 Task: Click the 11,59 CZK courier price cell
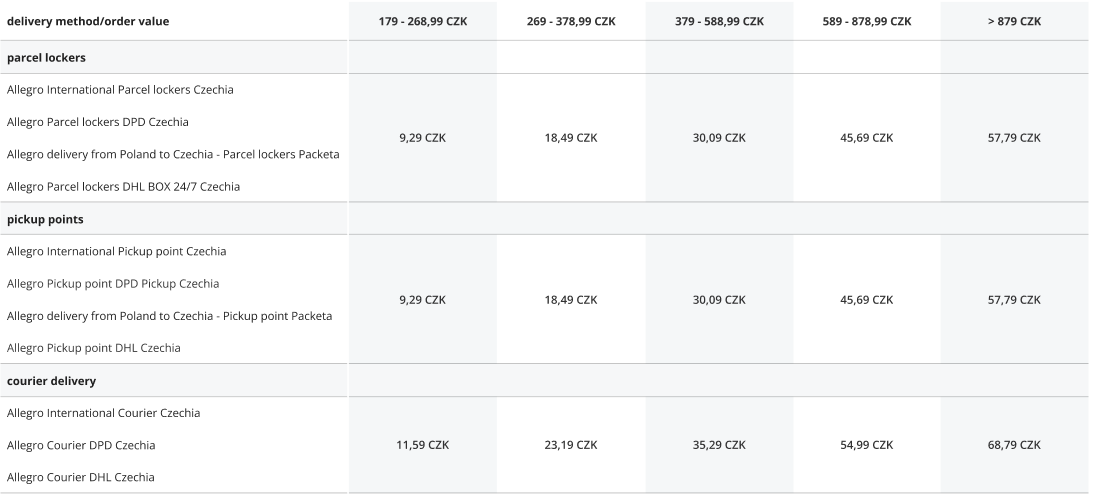[x=420, y=445]
